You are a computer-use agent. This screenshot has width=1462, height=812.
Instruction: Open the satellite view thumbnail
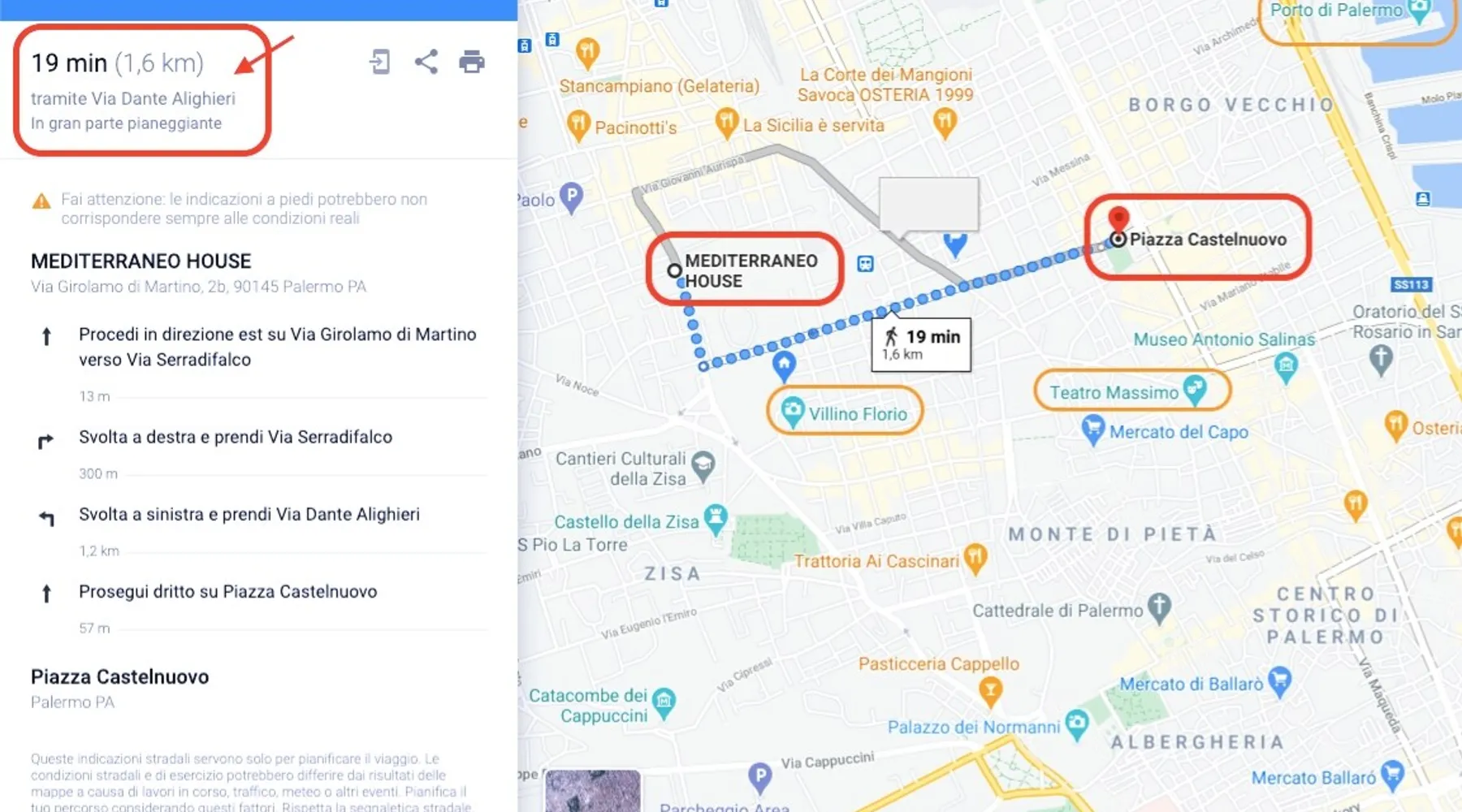593,791
